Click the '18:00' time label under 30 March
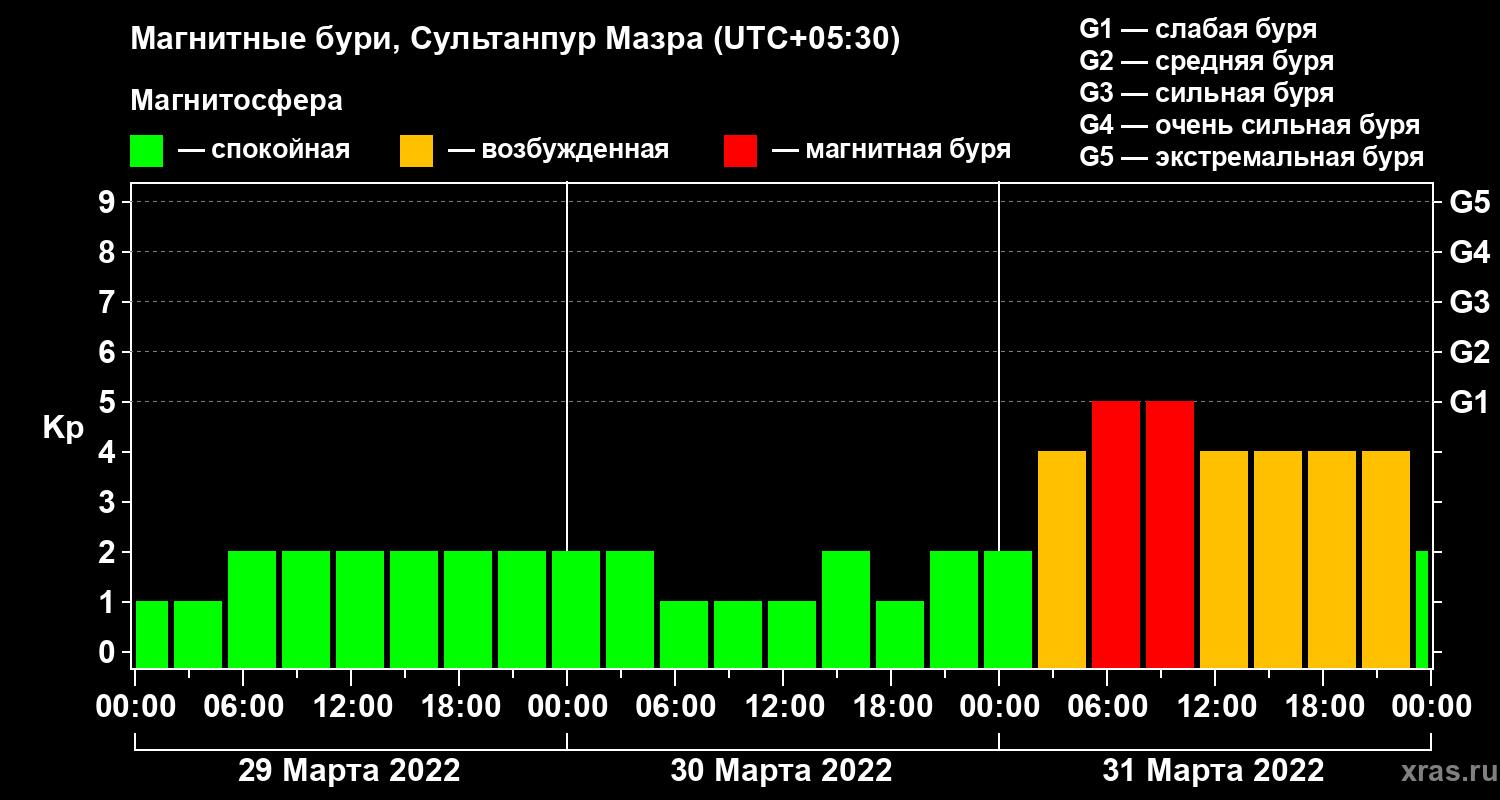Screen dimensions: 1500x800 [891, 706]
